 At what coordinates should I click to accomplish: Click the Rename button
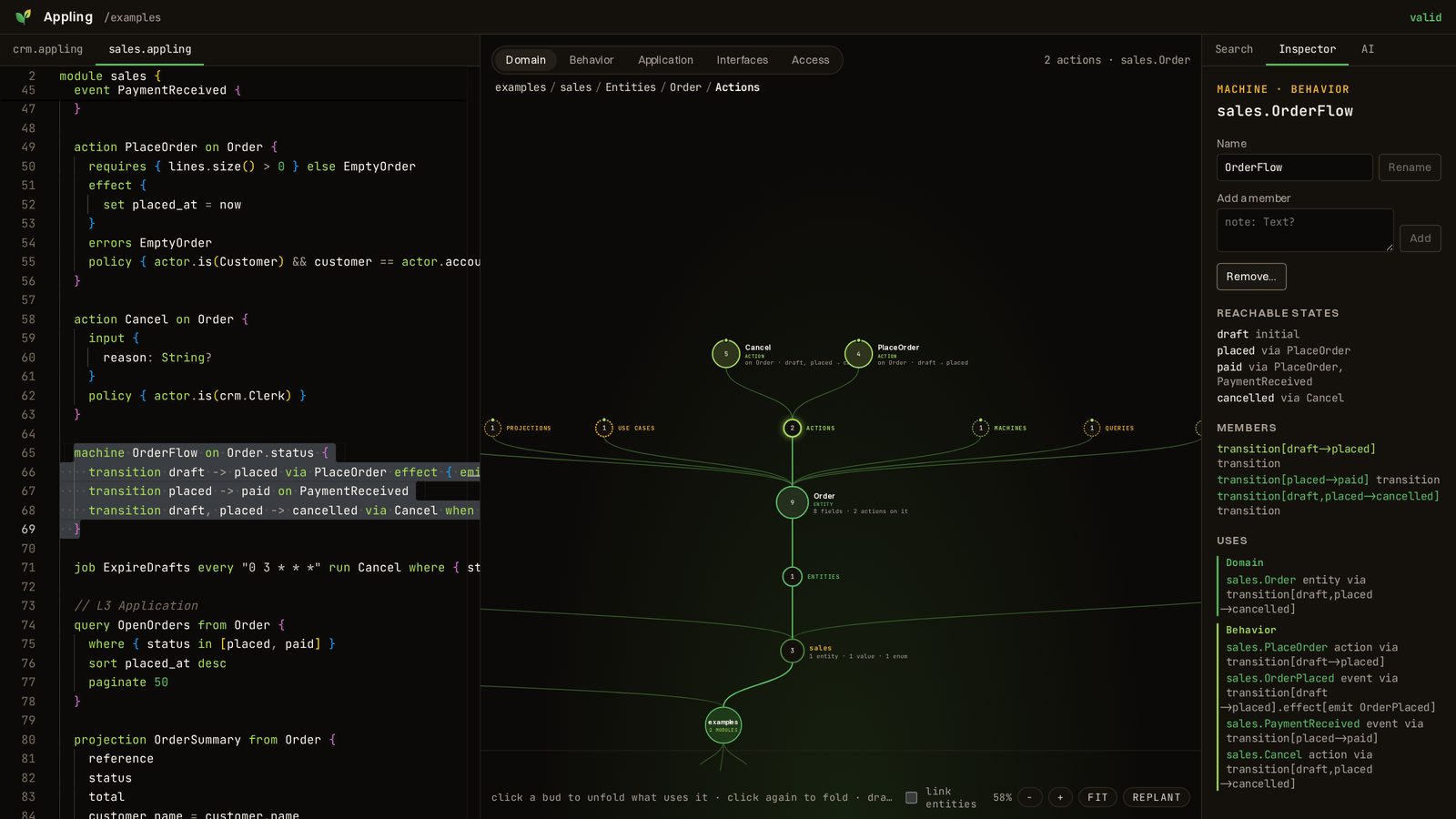pyautogui.click(x=1410, y=167)
